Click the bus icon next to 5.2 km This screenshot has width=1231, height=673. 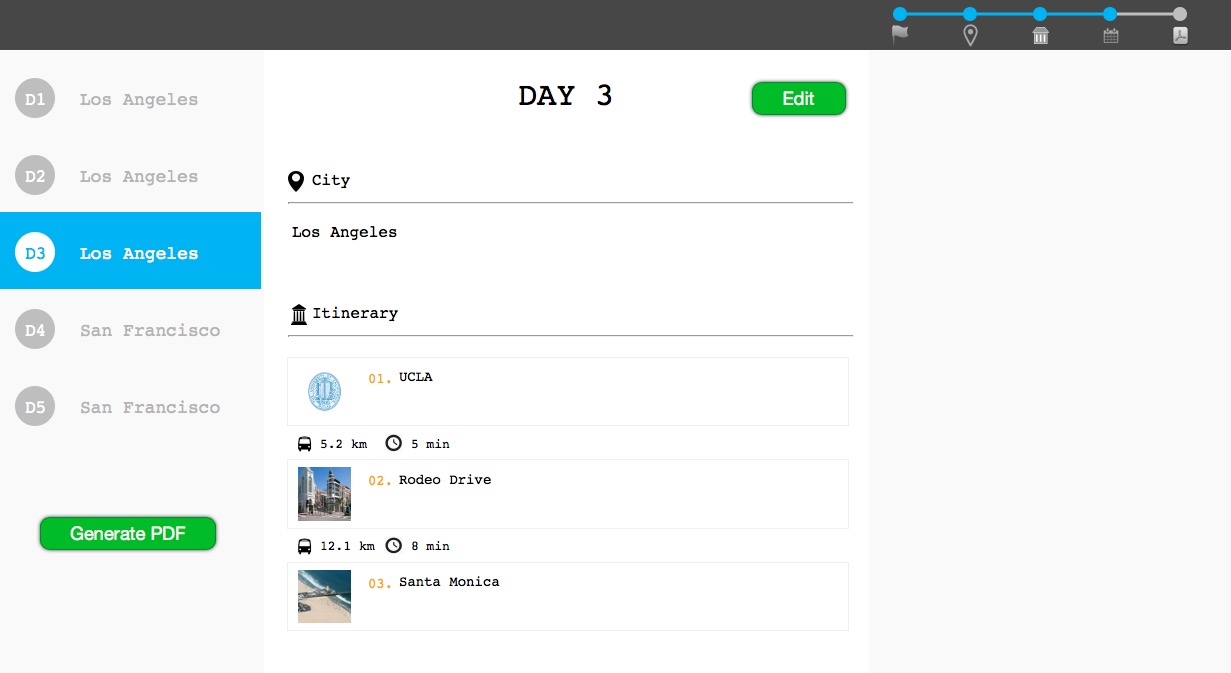304,443
